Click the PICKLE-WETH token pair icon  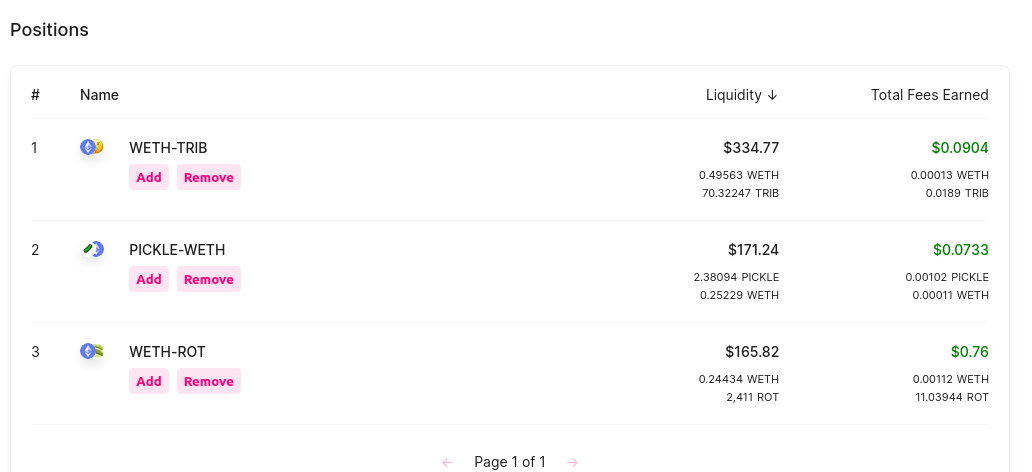tap(92, 249)
